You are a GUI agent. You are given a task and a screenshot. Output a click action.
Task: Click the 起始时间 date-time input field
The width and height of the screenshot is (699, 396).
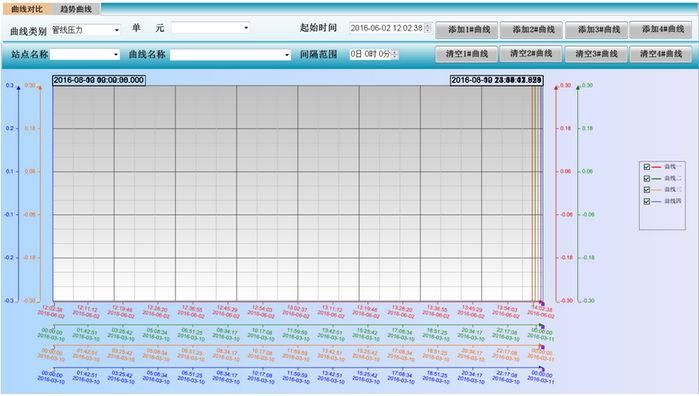387,28
